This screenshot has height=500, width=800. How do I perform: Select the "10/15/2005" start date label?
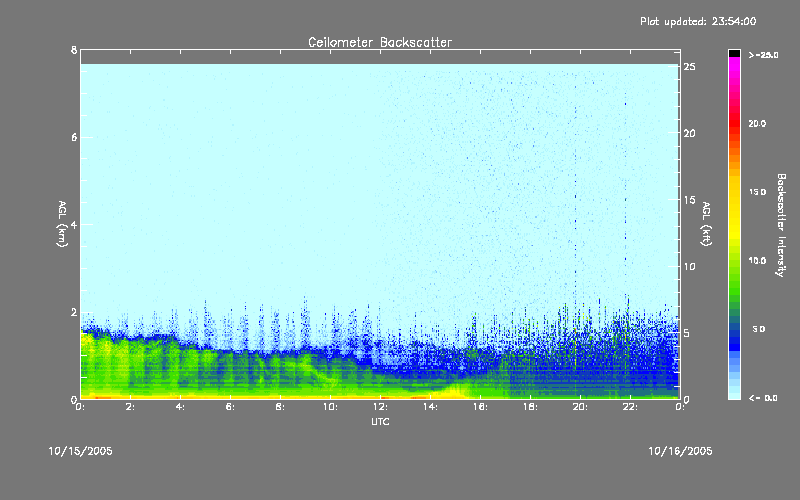point(81,451)
